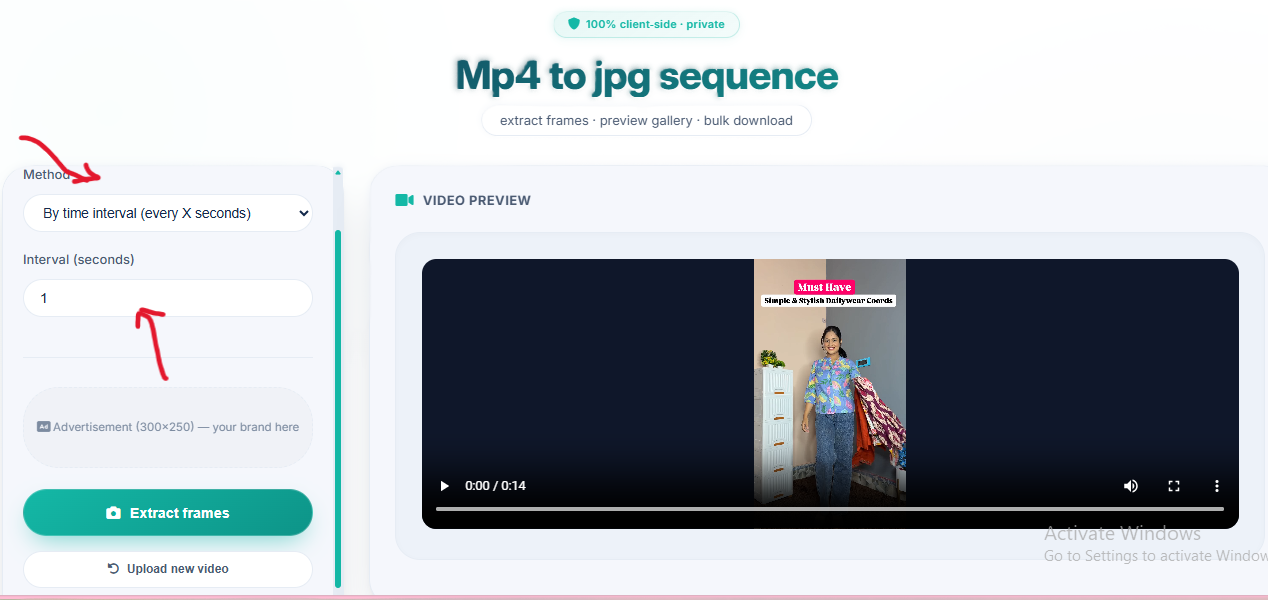The image size is (1268, 600).
Task: Click inside the Interval (seconds) input field
Action: pos(167,298)
